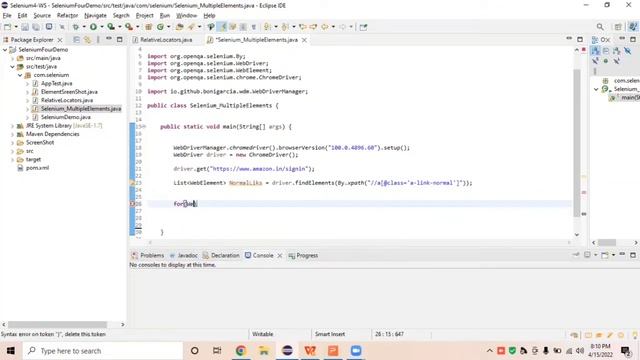Switch to the Declaration tab
The height and width of the screenshot is (360, 640).
pos(221,256)
